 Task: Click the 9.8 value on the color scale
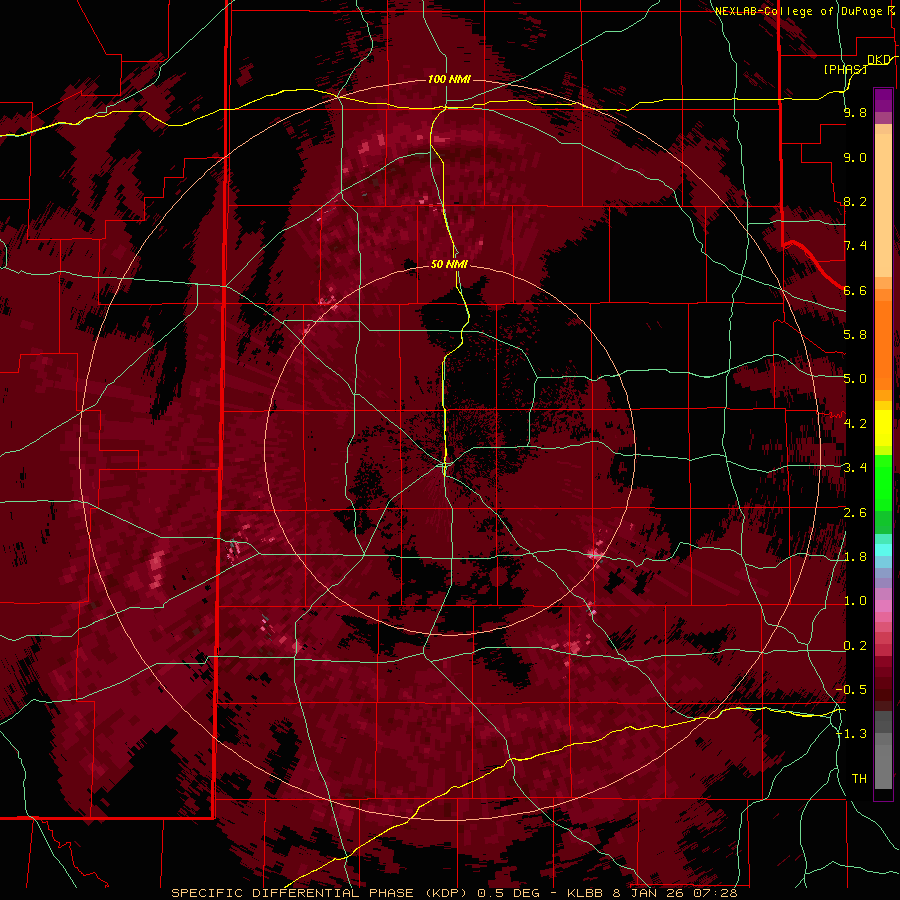point(855,112)
